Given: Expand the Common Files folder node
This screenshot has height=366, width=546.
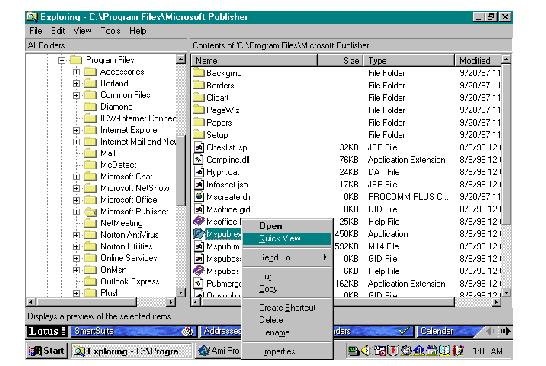Looking at the screenshot, I should pos(76,95).
